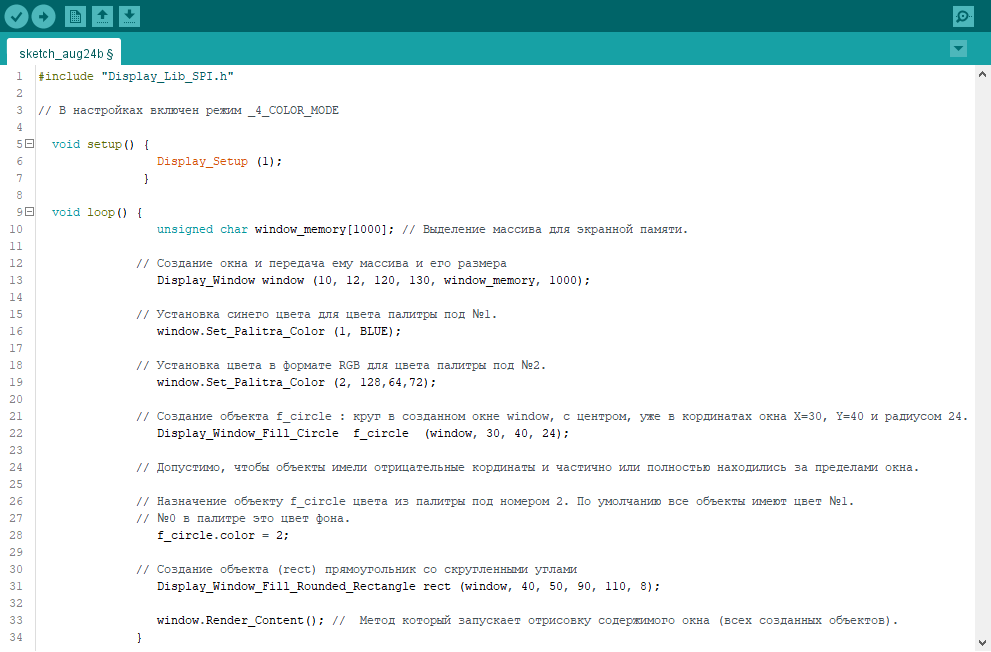This screenshot has width=991, height=652.
Task: Click Display_Window_Fill_Circle type name
Action: 248,433
